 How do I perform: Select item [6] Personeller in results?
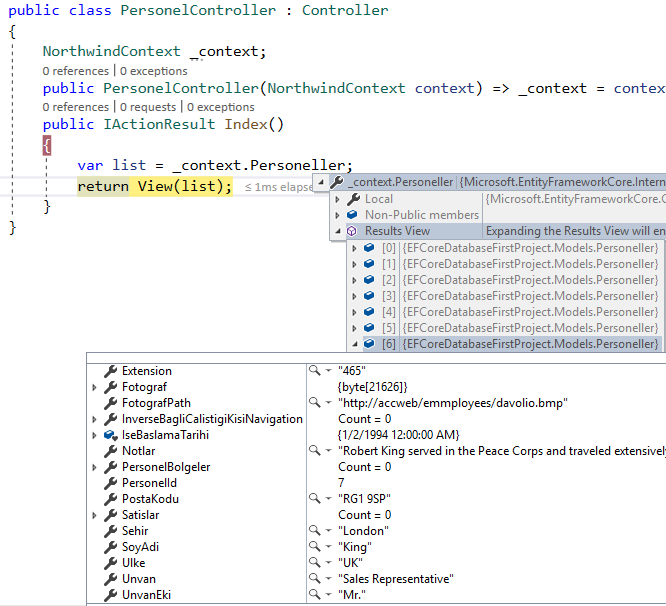pos(518,344)
